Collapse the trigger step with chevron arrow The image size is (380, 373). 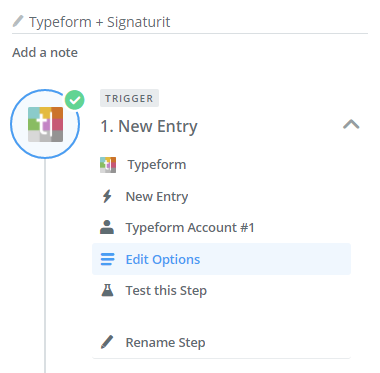(x=351, y=124)
